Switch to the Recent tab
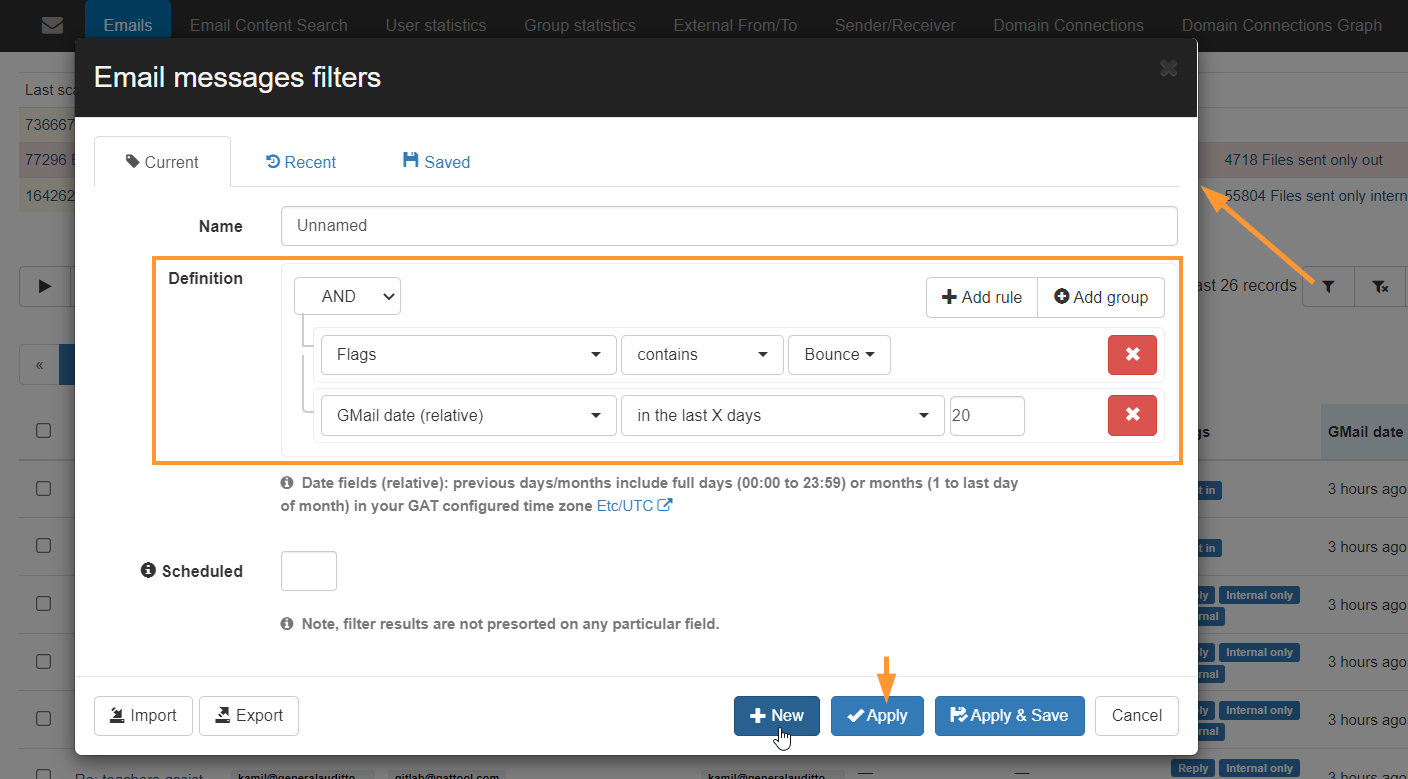 pyautogui.click(x=300, y=161)
